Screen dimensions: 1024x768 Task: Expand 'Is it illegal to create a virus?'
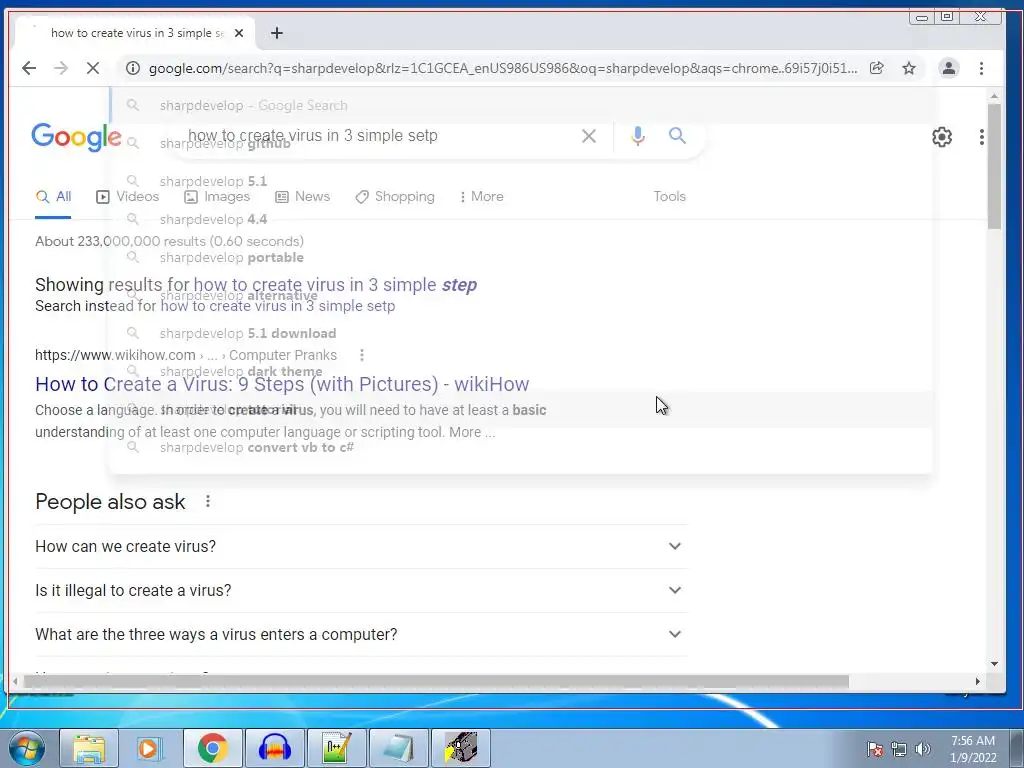(x=361, y=590)
